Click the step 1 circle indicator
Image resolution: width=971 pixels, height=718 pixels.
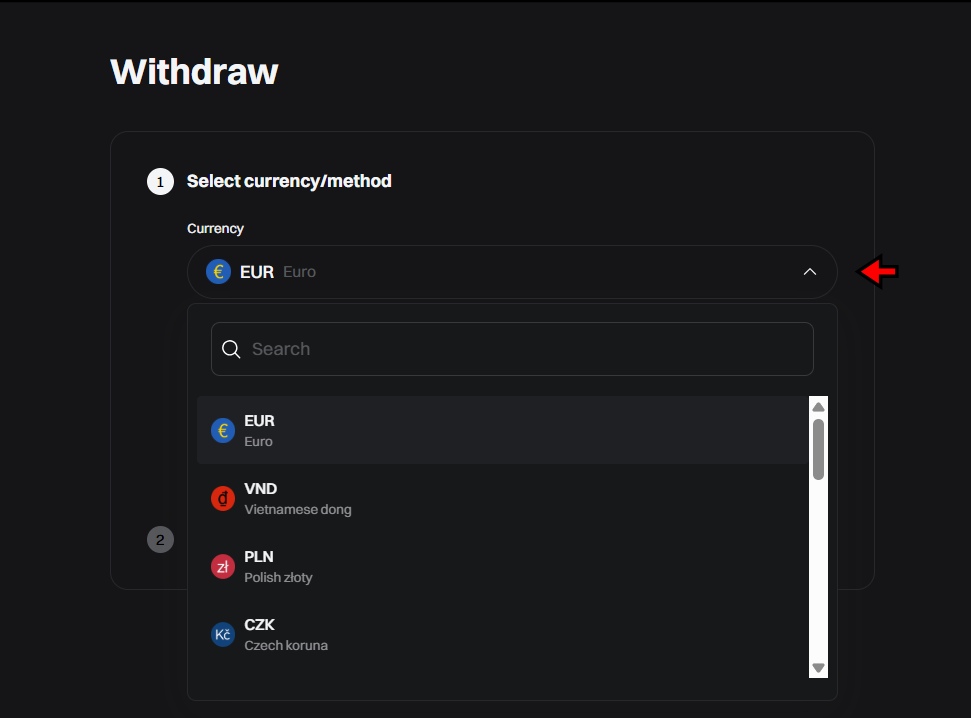160,182
